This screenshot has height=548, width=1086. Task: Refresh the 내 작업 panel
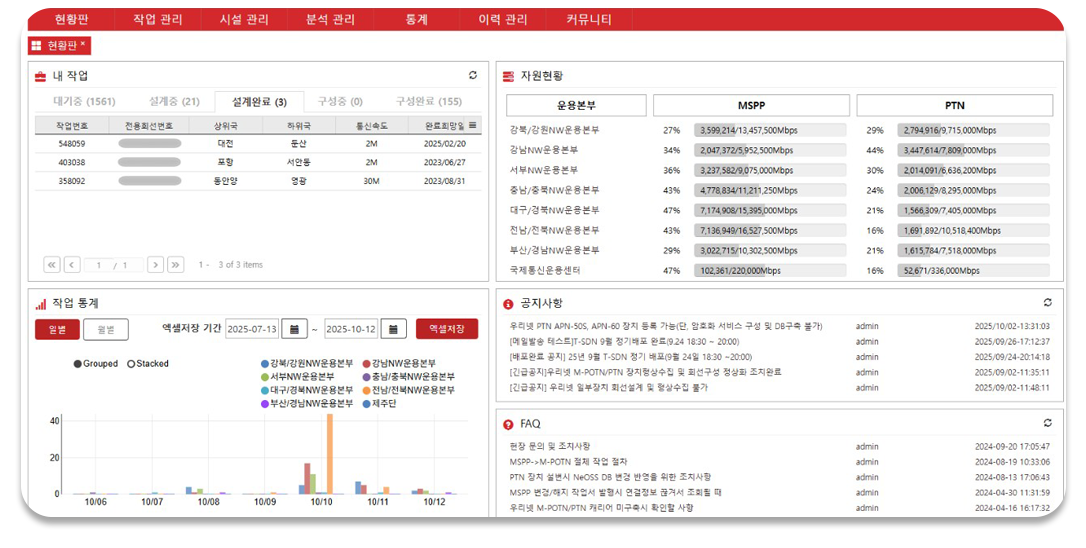click(x=473, y=75)
